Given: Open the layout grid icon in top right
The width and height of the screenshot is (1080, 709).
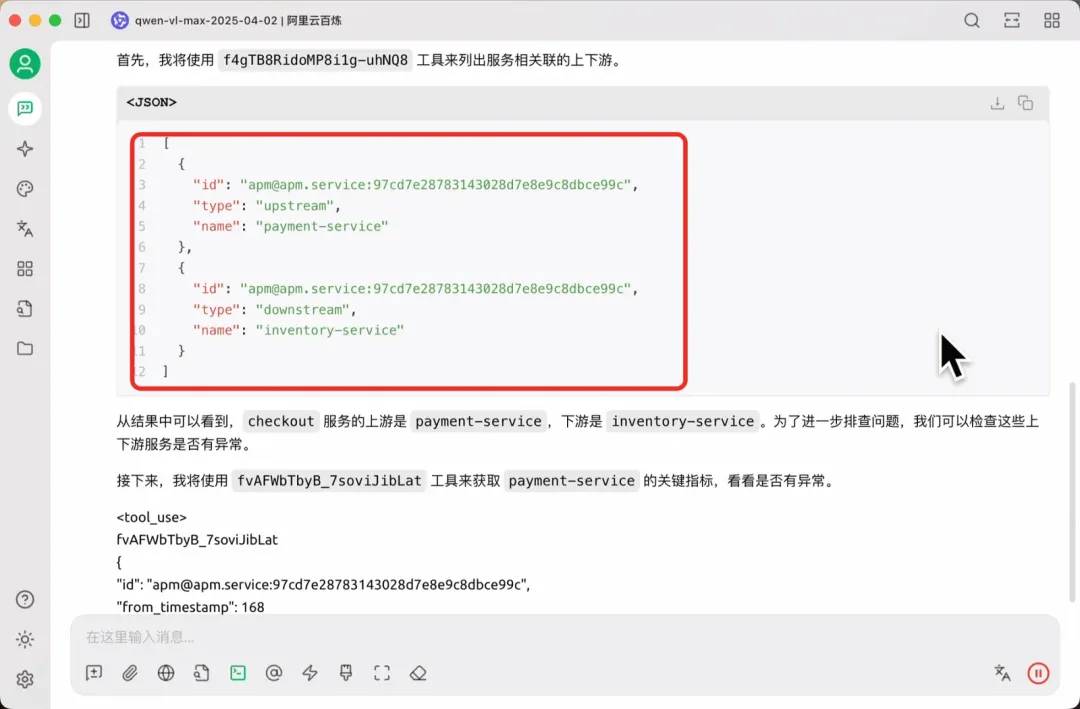Looking at the screenshot, I should coord(1051,20).
